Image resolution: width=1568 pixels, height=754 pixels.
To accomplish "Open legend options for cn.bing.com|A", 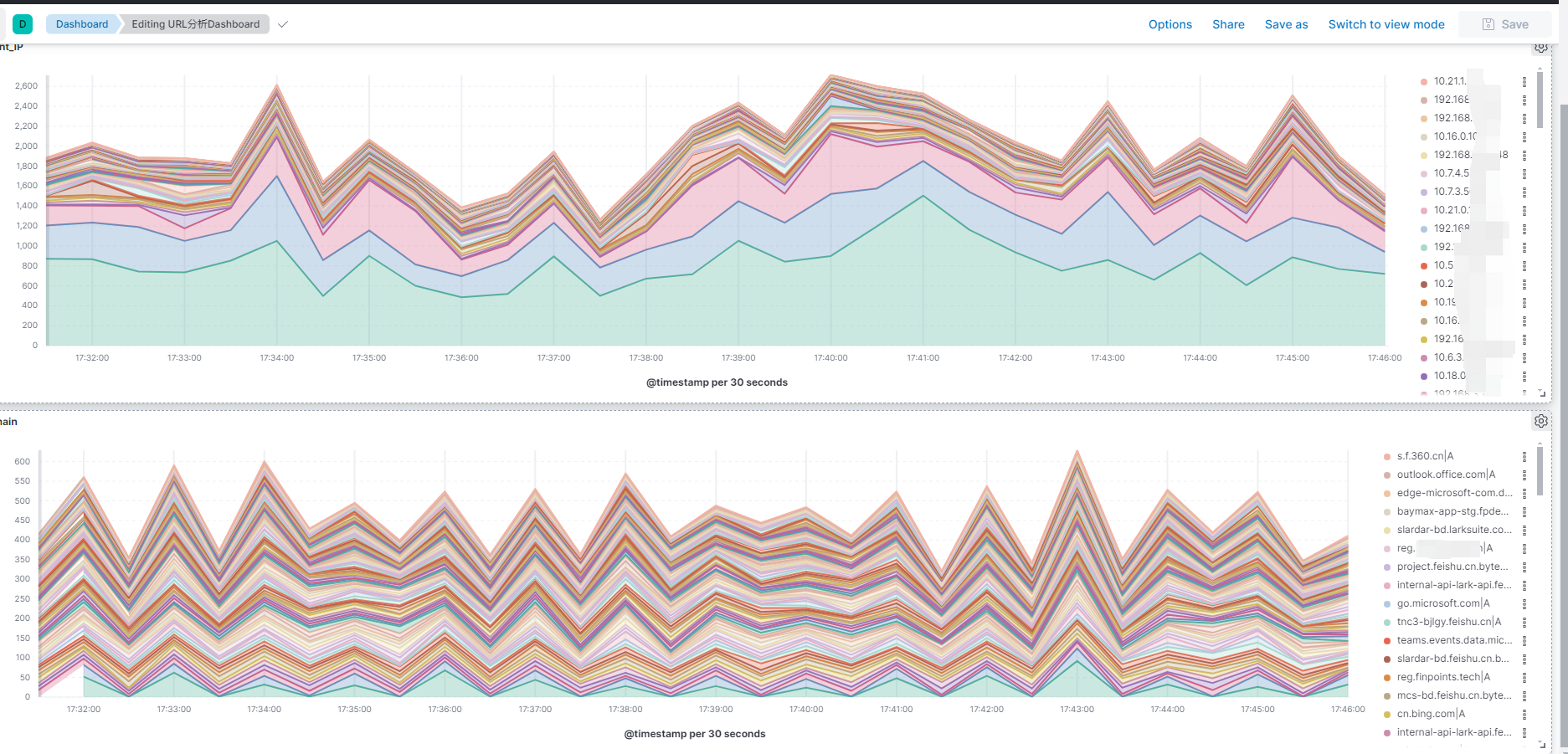I will coord(1524,714).
